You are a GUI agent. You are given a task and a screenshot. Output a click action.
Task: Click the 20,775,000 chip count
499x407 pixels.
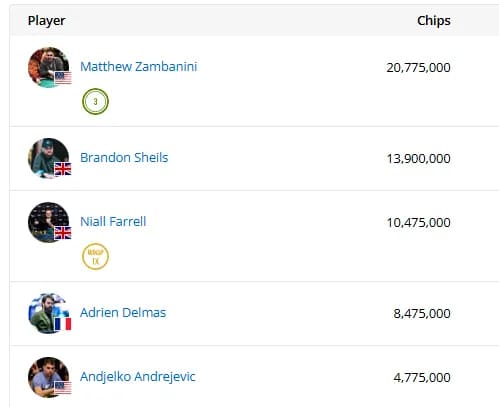418,68
